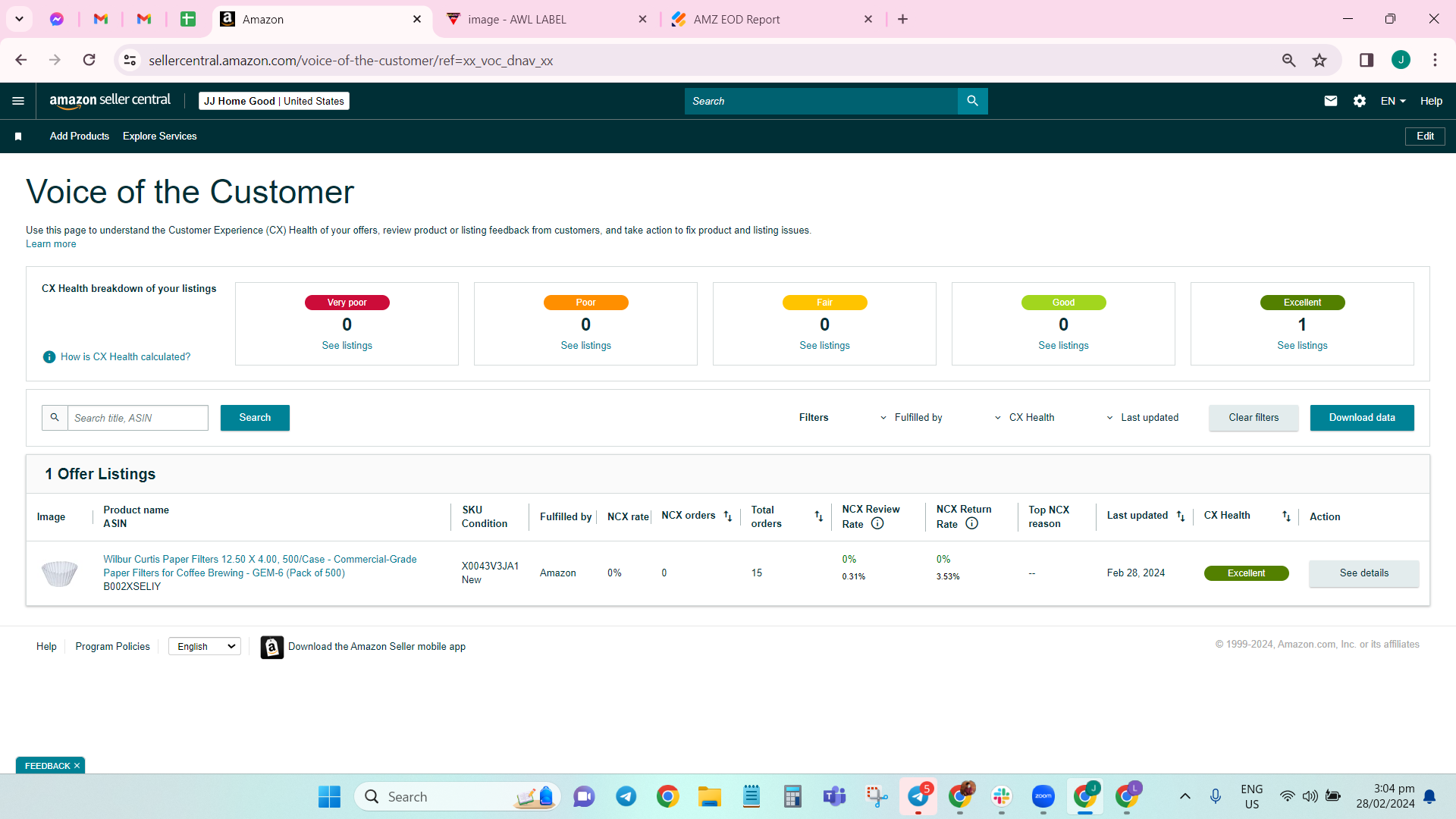
Task: Open the Chrome side panel icon
Action: tap(1367, 61)
